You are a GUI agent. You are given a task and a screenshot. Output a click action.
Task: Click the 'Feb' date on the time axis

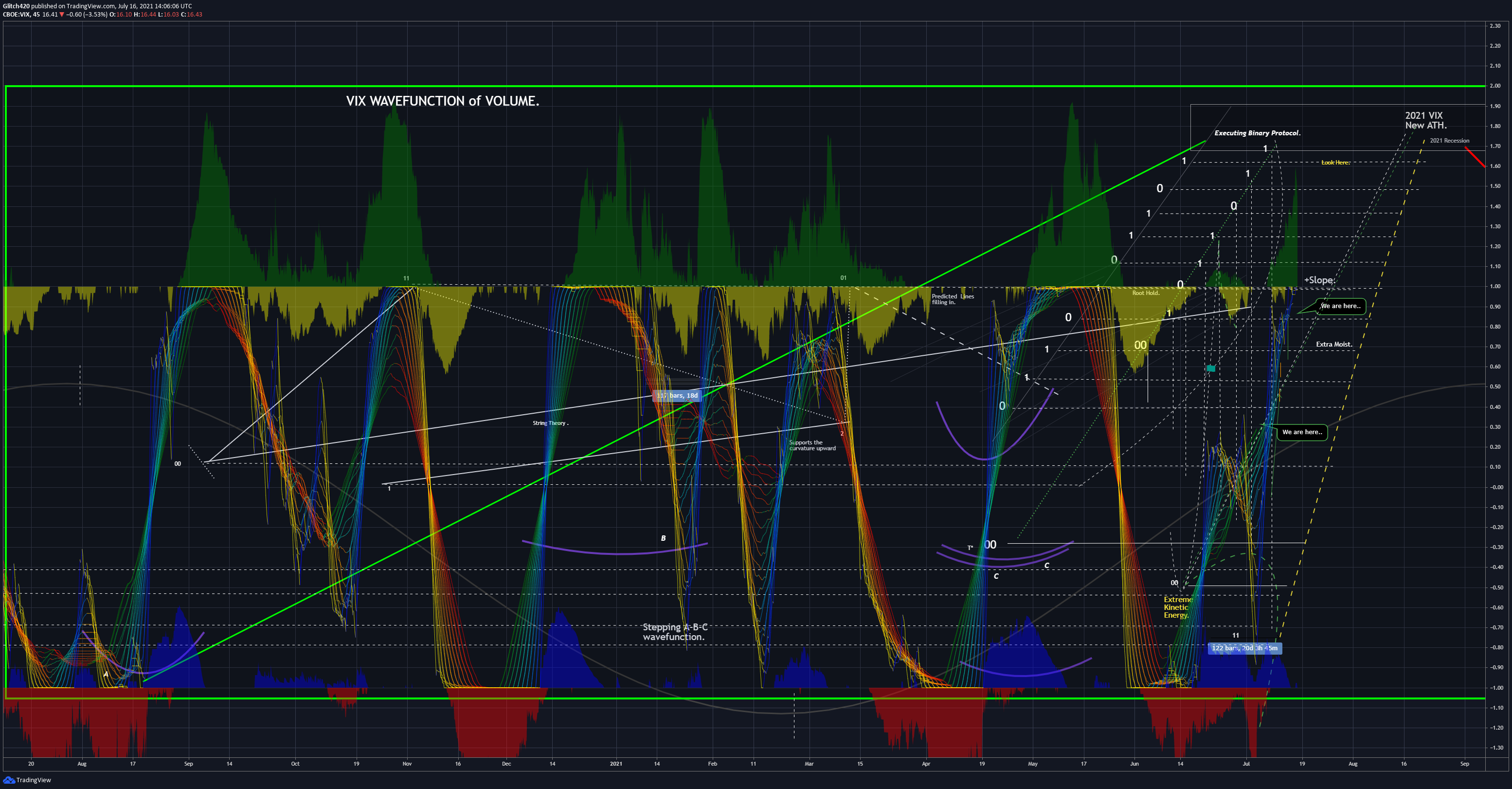click(712, 764)
